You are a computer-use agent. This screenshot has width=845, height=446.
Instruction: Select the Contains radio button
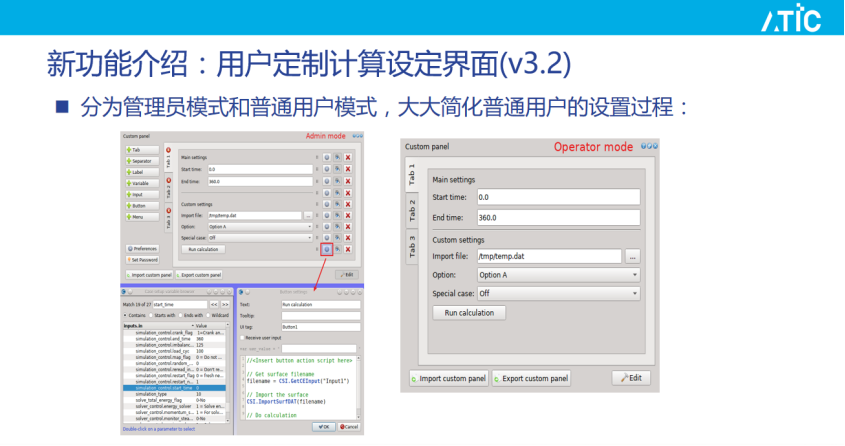125,315
